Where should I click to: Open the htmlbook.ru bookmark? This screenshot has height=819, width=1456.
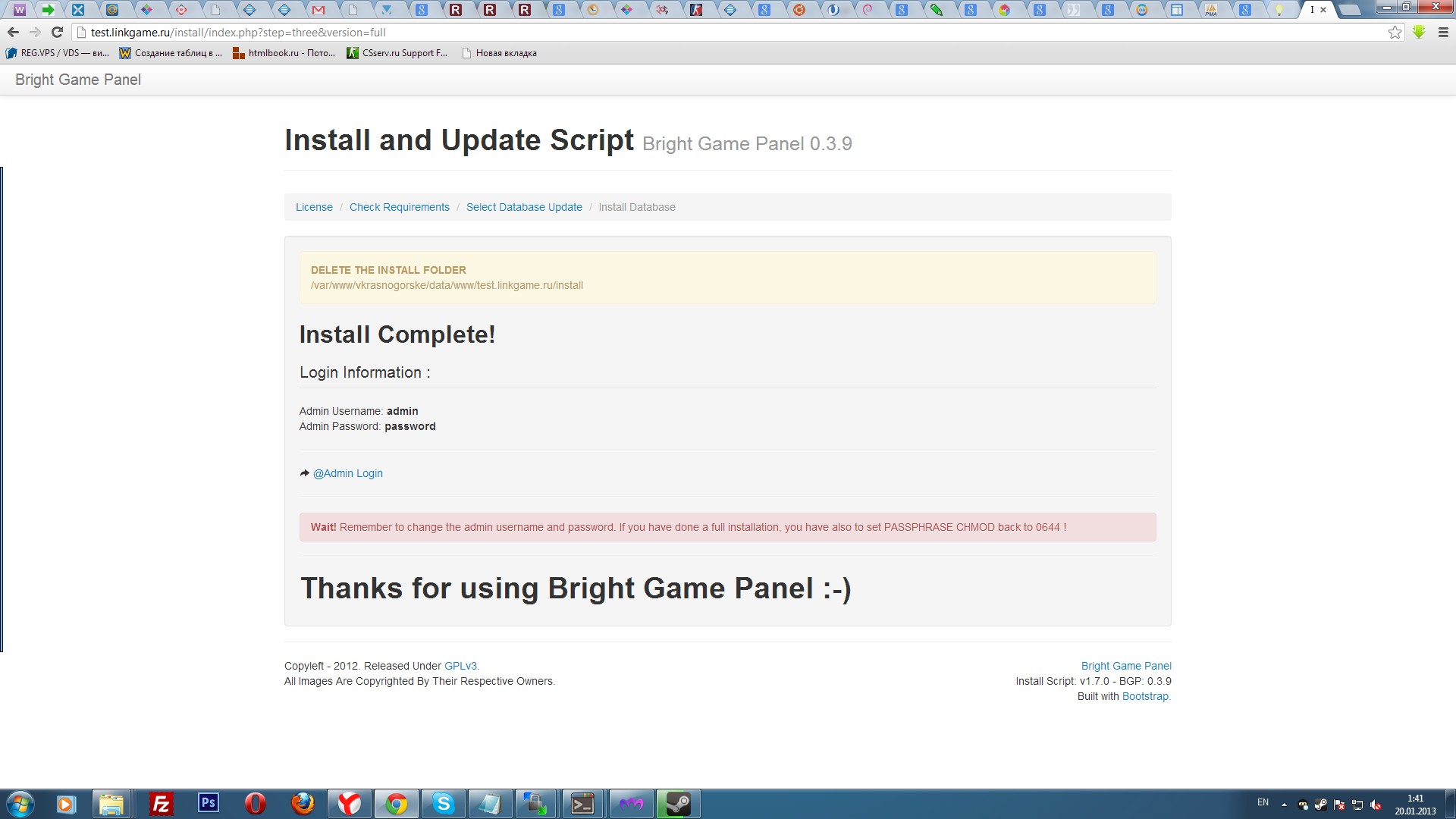click(284, 53)
